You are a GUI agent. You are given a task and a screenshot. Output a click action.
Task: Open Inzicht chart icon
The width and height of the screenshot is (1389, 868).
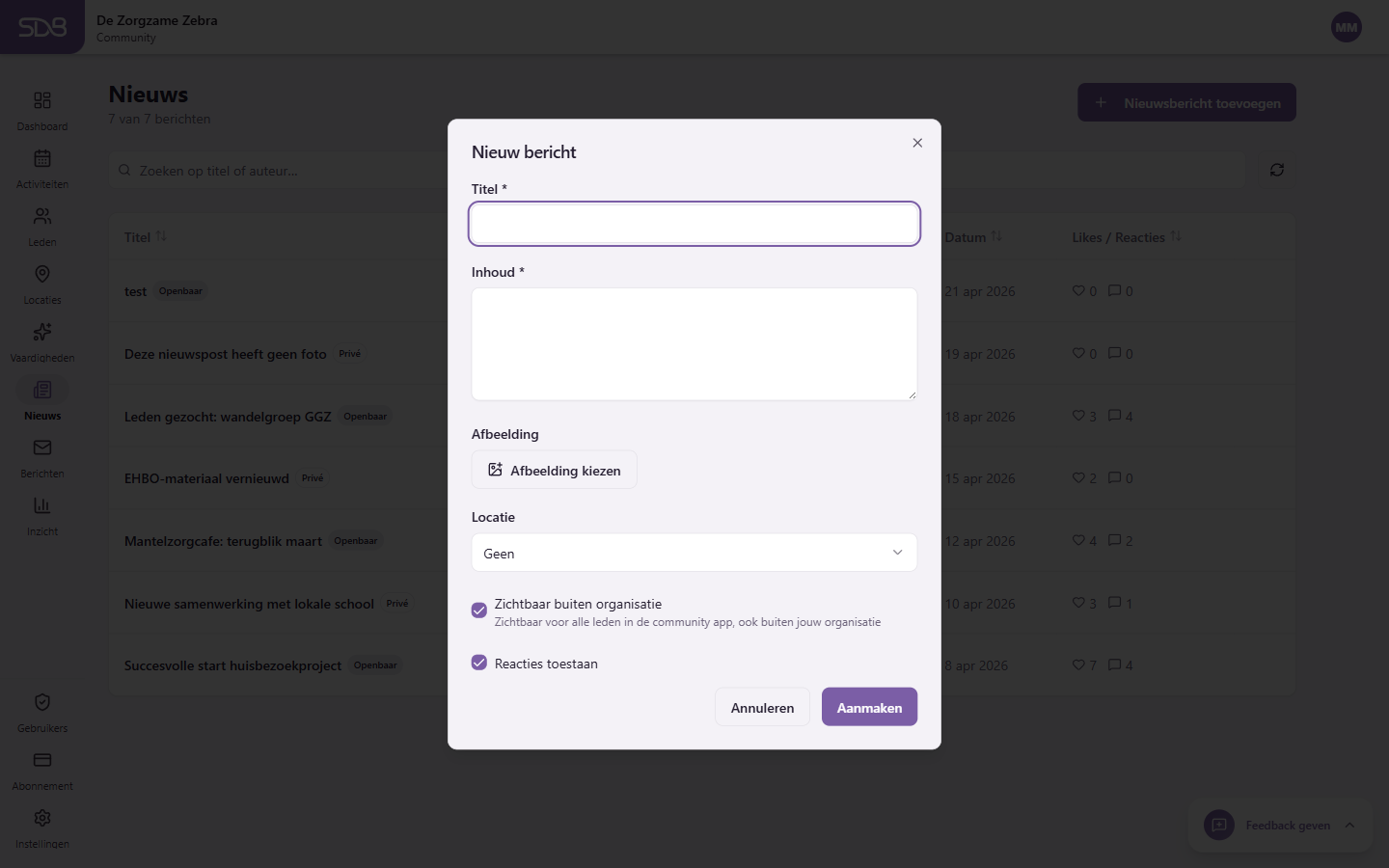42,506
